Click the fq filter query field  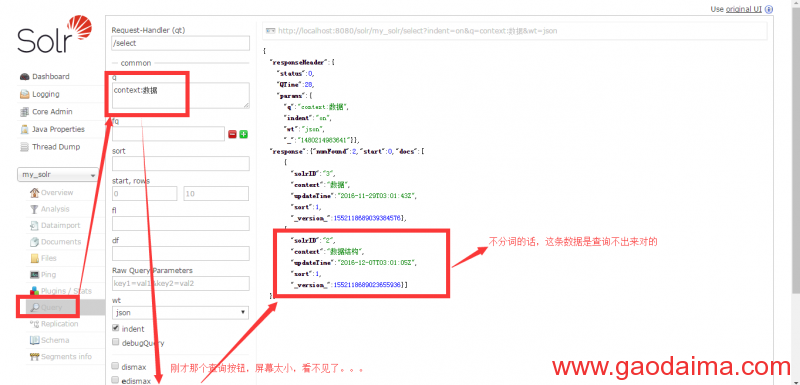pyautogui.click(x=168, y=134)
